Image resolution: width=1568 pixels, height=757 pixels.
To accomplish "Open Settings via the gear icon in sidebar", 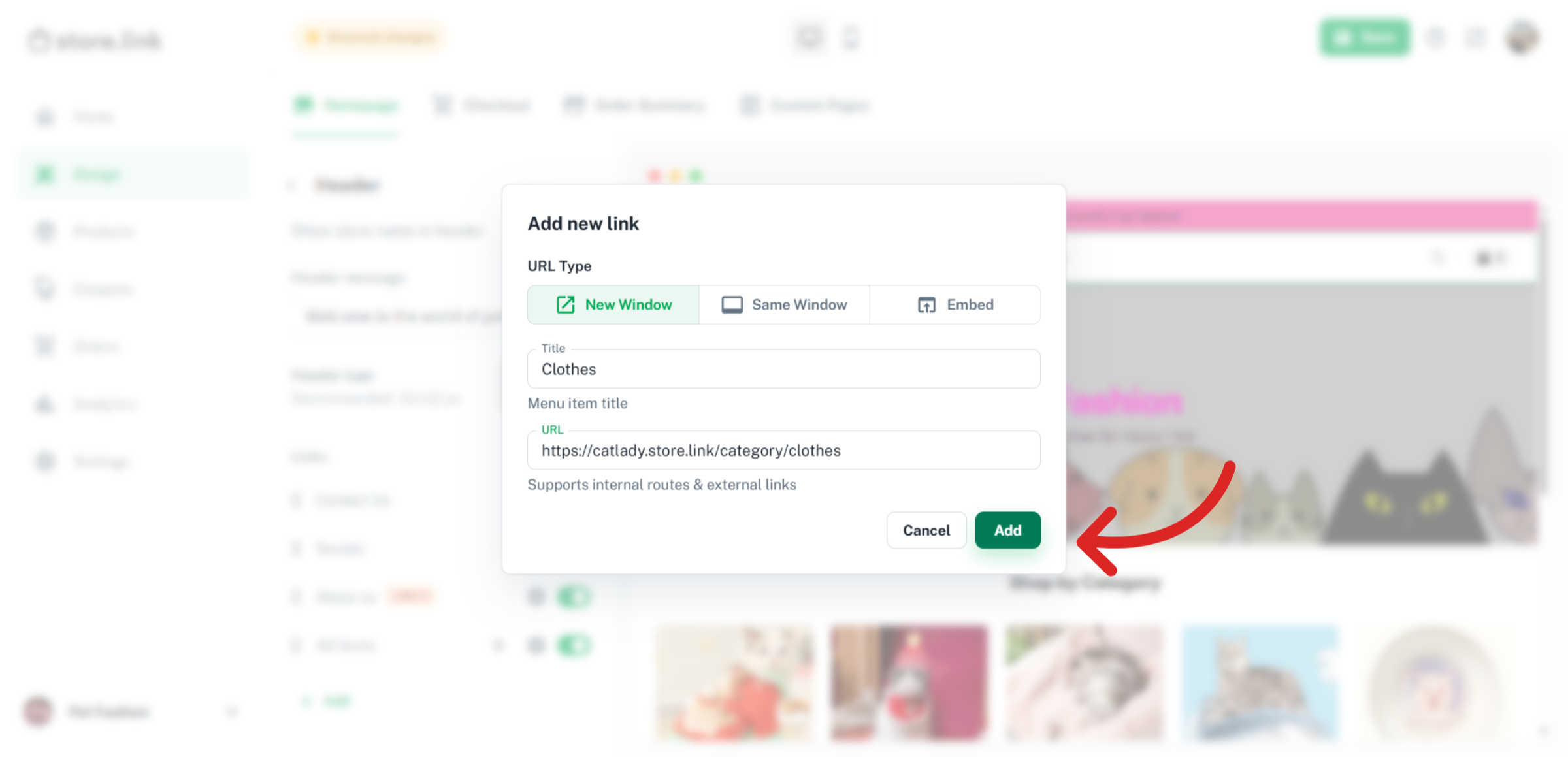I will [44, 461].
